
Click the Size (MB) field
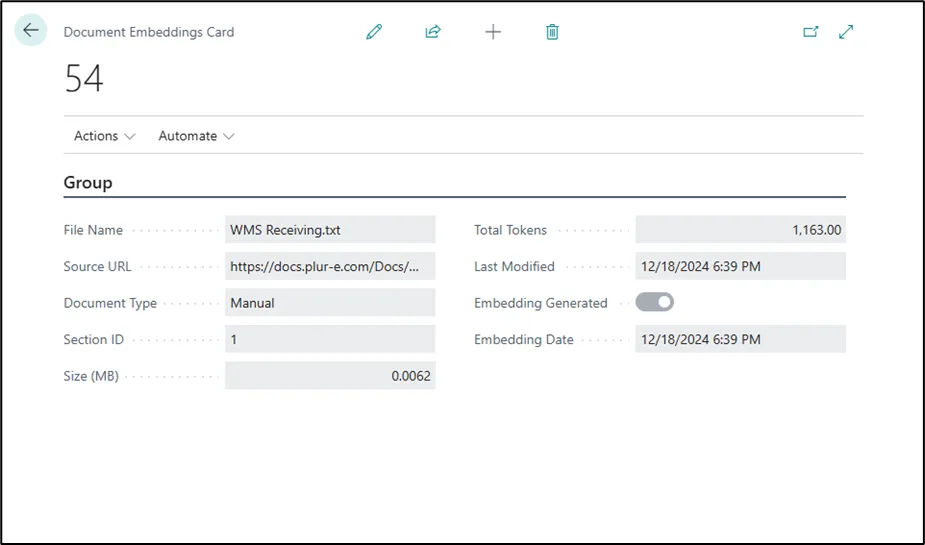tap(330, 376)
